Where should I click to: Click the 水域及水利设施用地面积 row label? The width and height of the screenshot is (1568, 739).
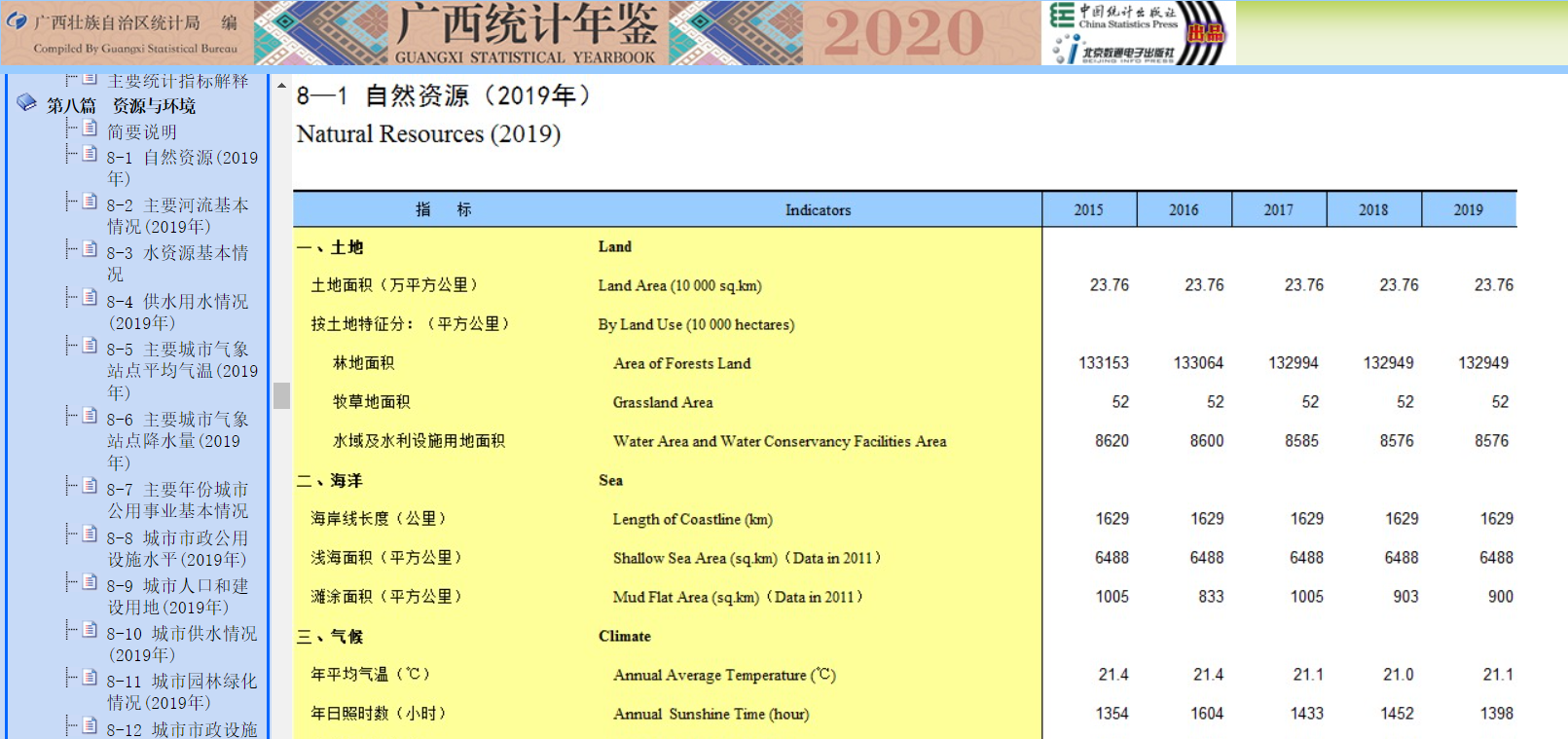pos(419,441)
